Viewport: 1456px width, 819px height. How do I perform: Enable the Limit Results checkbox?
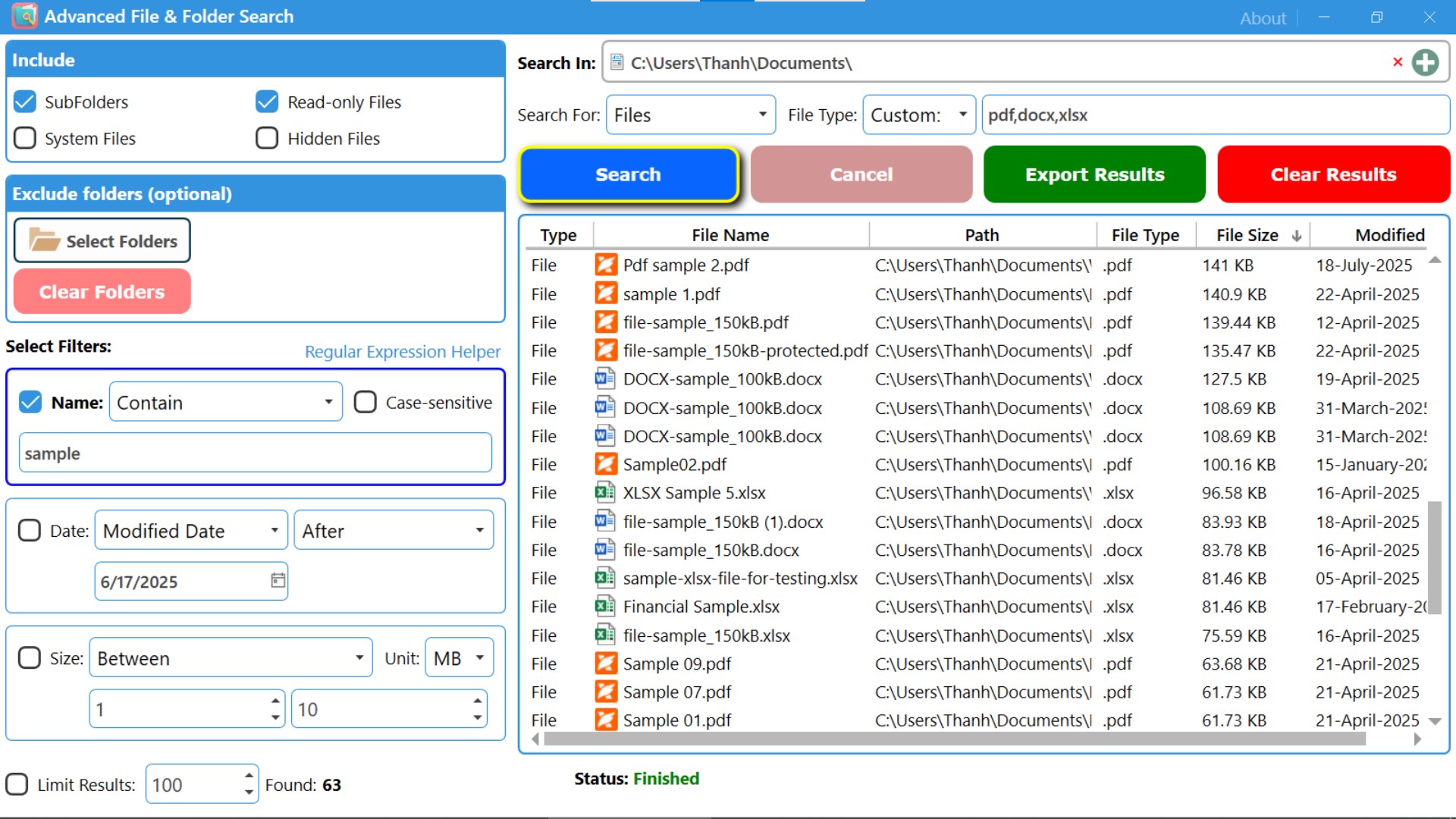point(17,784)
